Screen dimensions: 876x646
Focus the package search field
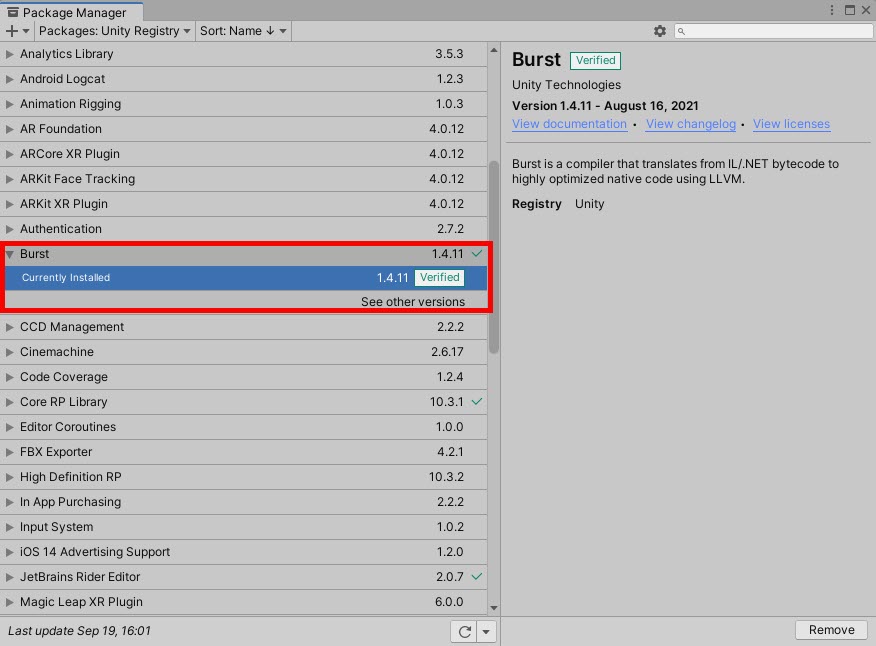click(773, 31)
